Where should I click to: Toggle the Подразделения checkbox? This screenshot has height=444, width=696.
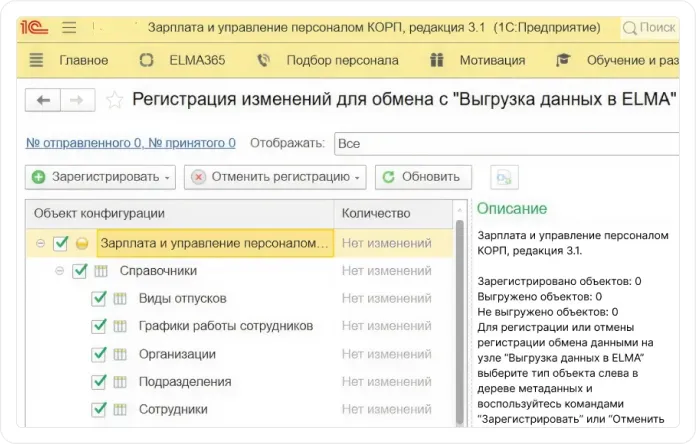(x=99, y=381)
